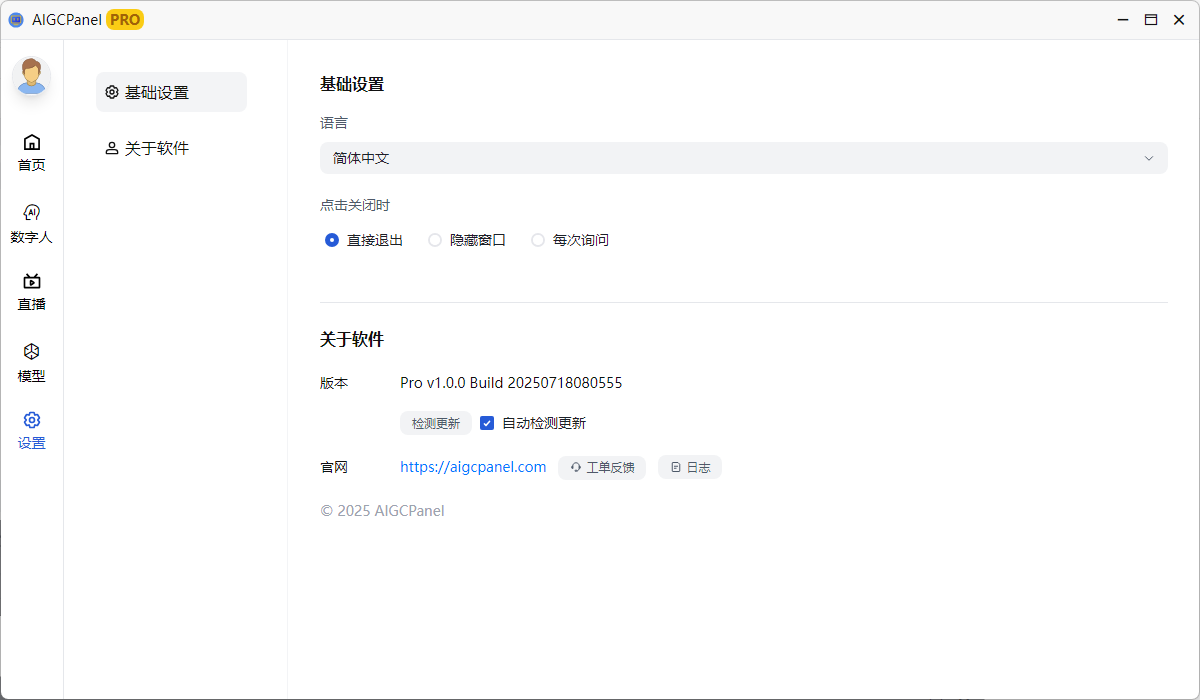Click the AIGCPanel logo in title bar
The width and height of the screenshot is (1200, 700).
tap(16, 19)
